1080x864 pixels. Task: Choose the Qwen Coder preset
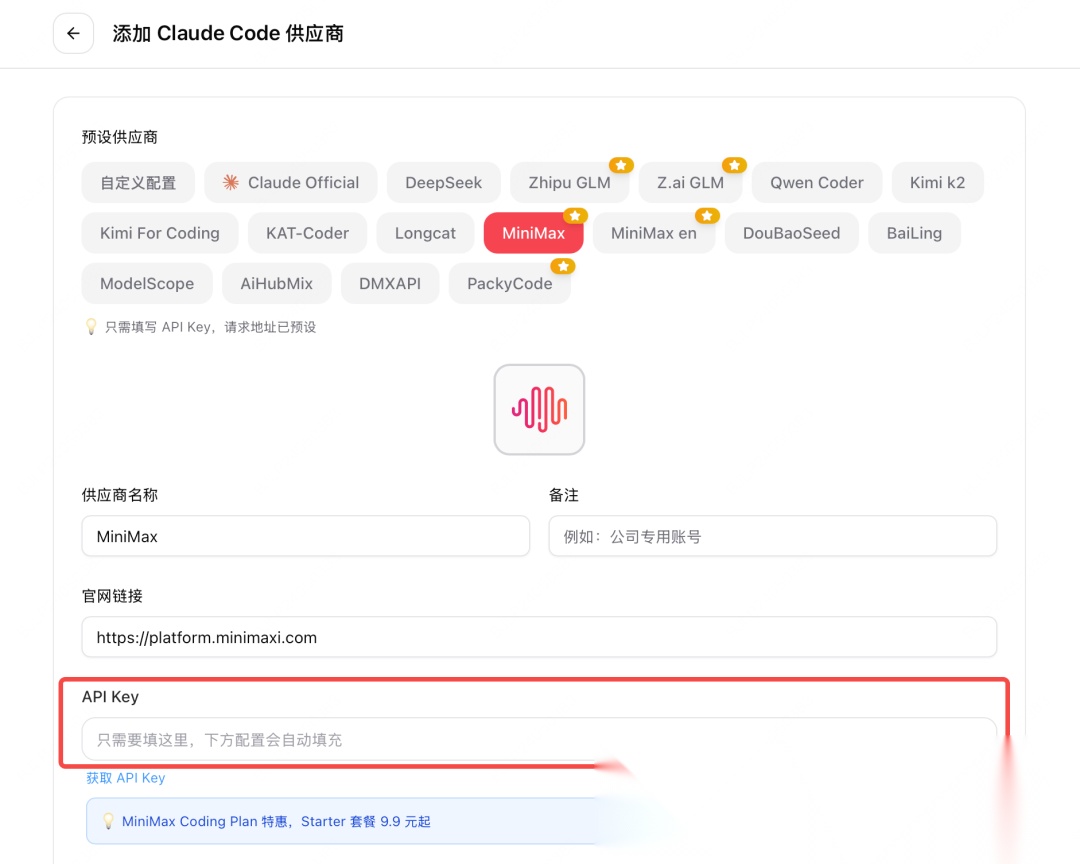pyautogui.click(x=817, y=183)
